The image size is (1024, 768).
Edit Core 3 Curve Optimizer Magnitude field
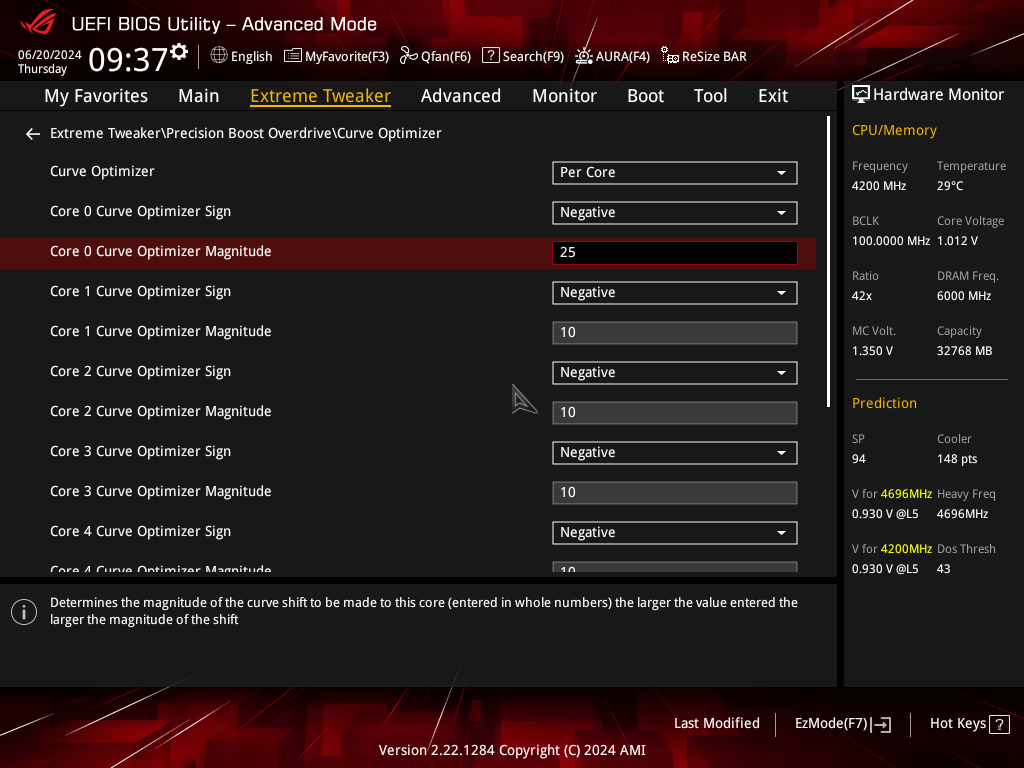coord(675,492)
